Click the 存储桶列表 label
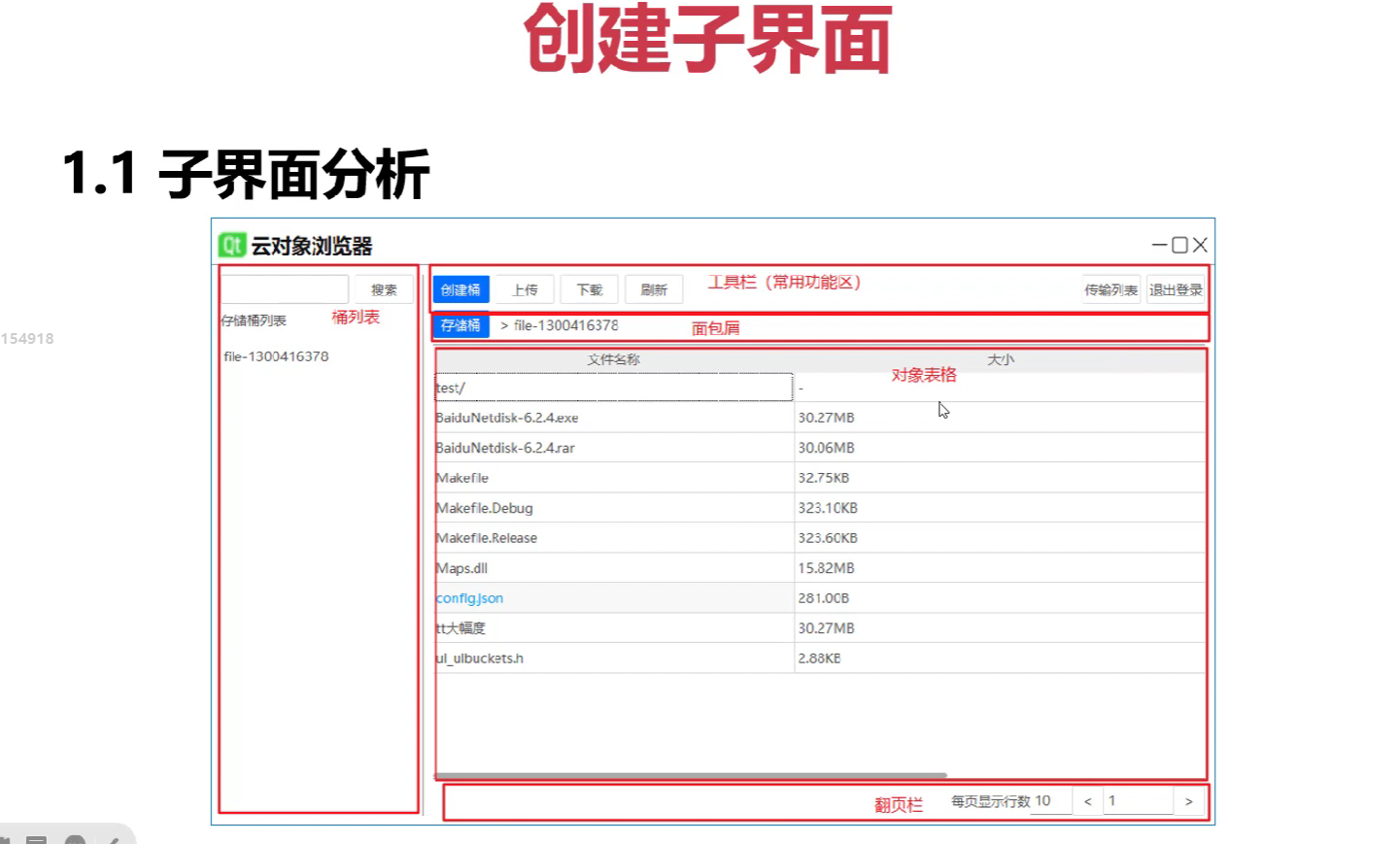Viewport: 1400px width, 844px height. (x=254, y=321)
